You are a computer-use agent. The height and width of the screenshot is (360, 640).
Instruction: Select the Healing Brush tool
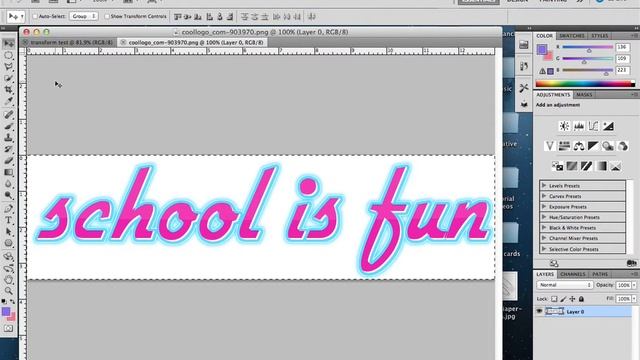(x=9, y=115)
